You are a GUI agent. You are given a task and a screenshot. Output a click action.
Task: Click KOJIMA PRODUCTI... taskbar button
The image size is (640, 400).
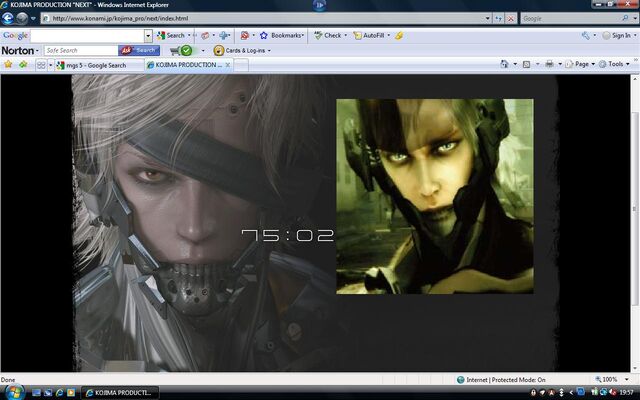coord(120,393)
